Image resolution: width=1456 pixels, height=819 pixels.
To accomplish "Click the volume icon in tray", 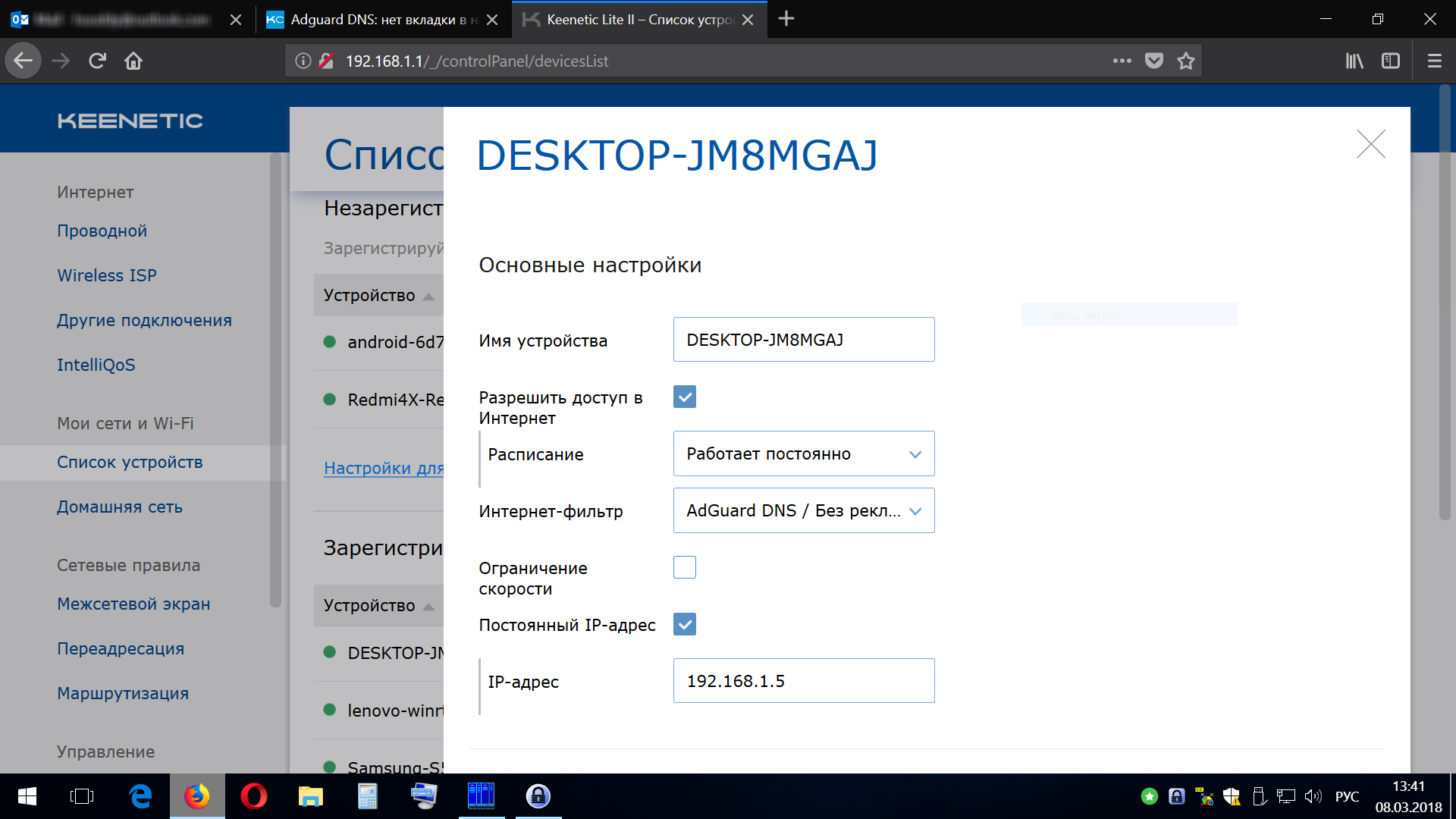I will point(1313,796).
